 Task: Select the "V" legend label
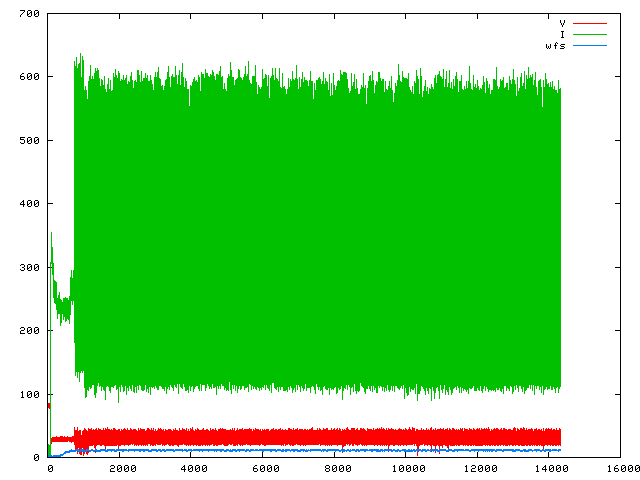563,22
